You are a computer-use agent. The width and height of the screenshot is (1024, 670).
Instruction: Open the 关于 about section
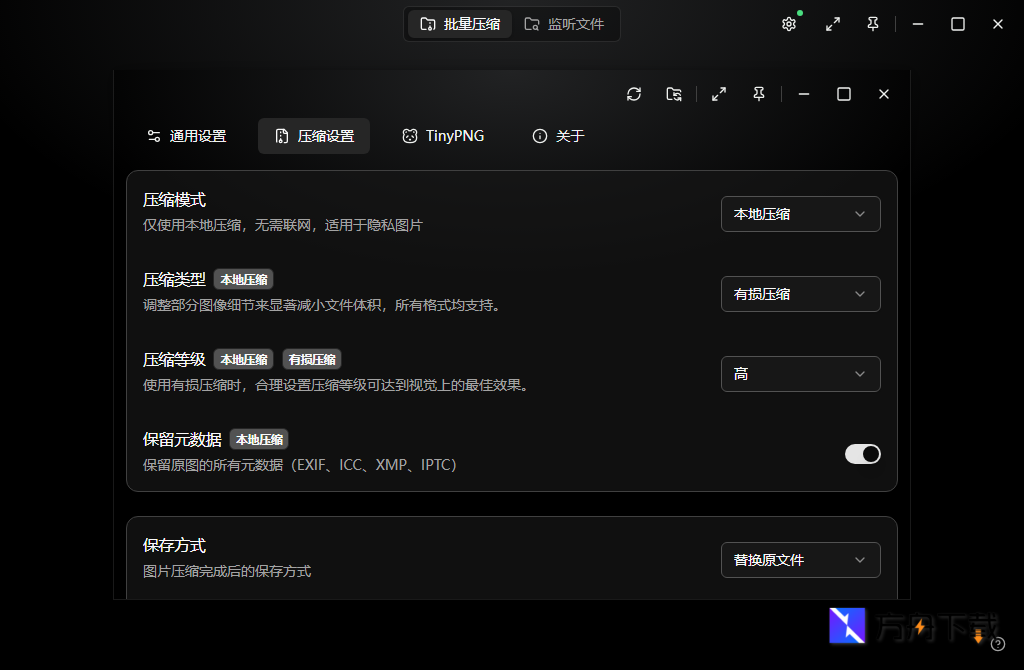coord(557,135)
